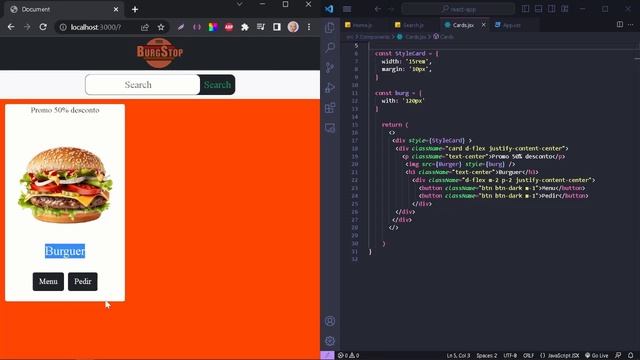The image size is (640, 360).
Task: Open Chrome three-dot menu
Action: coord(309,27)
